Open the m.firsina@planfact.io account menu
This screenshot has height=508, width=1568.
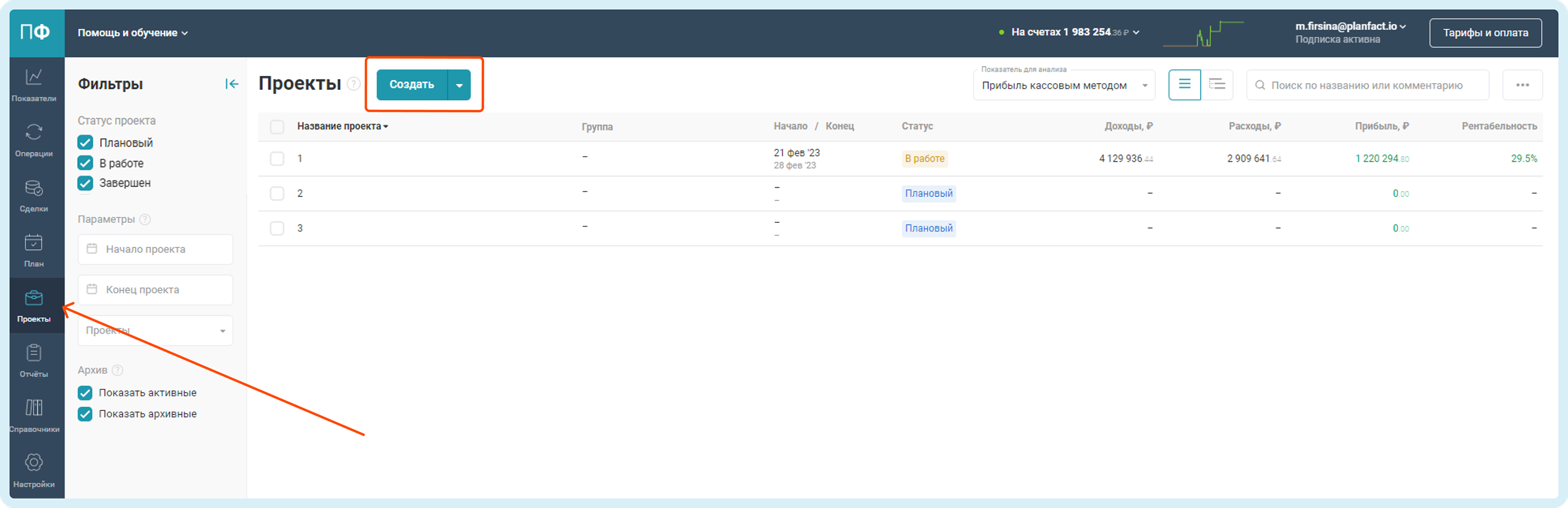pyautogui.click(x=1350, y=26)
